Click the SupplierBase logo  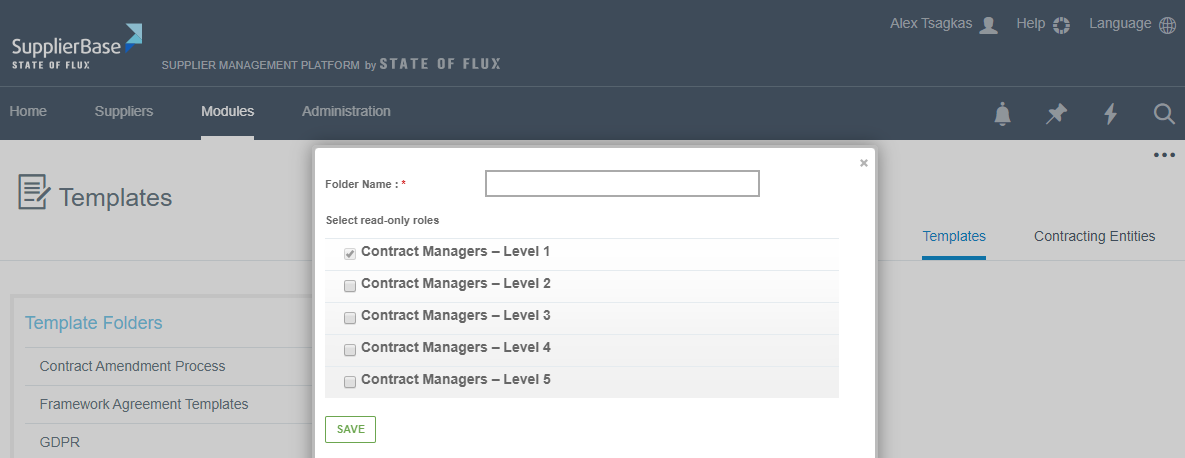[76, 47]
